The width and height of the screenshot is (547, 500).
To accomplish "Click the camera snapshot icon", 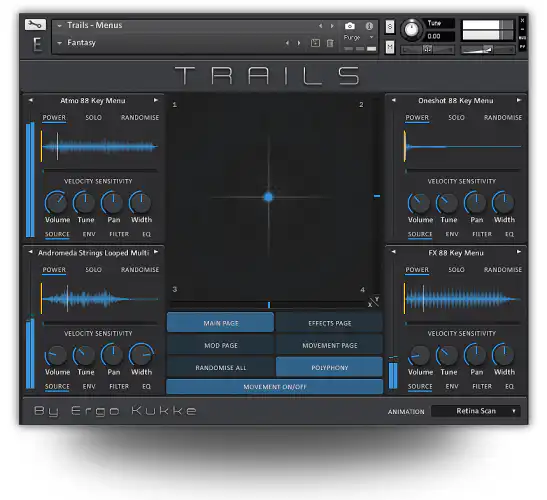I will click(x=350, y=26).
